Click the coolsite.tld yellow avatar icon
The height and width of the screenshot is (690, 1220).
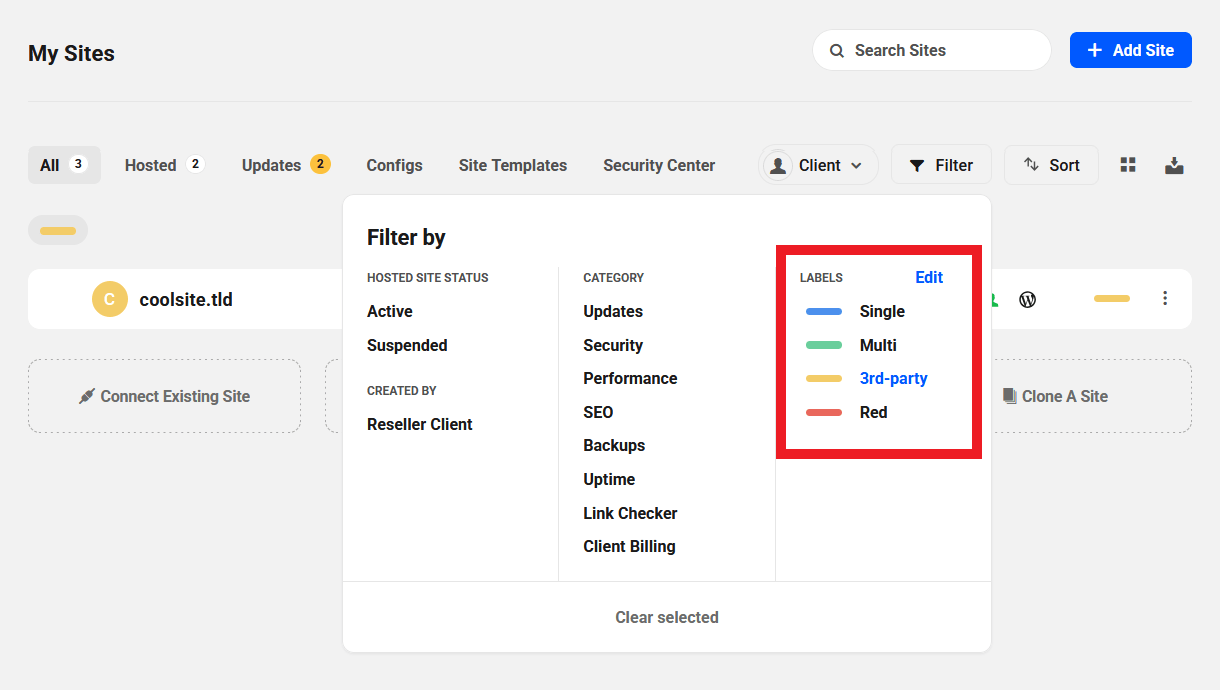[x=110, y=299]
